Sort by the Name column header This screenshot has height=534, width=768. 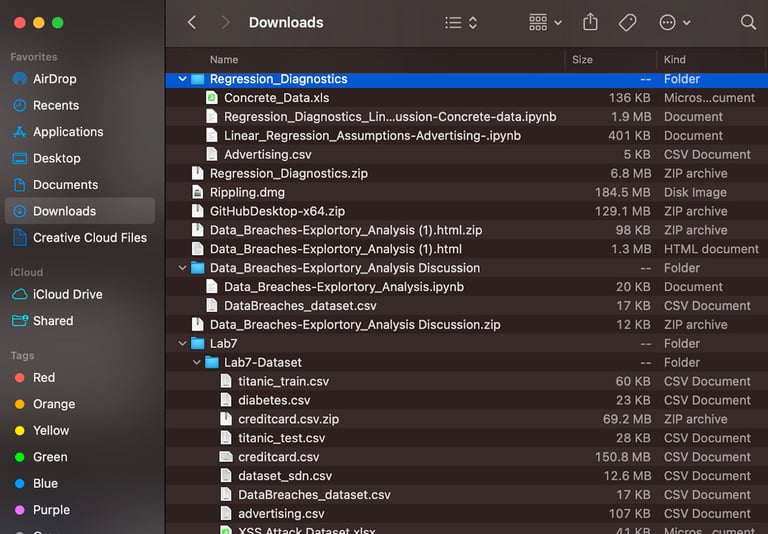coord(224,60)
